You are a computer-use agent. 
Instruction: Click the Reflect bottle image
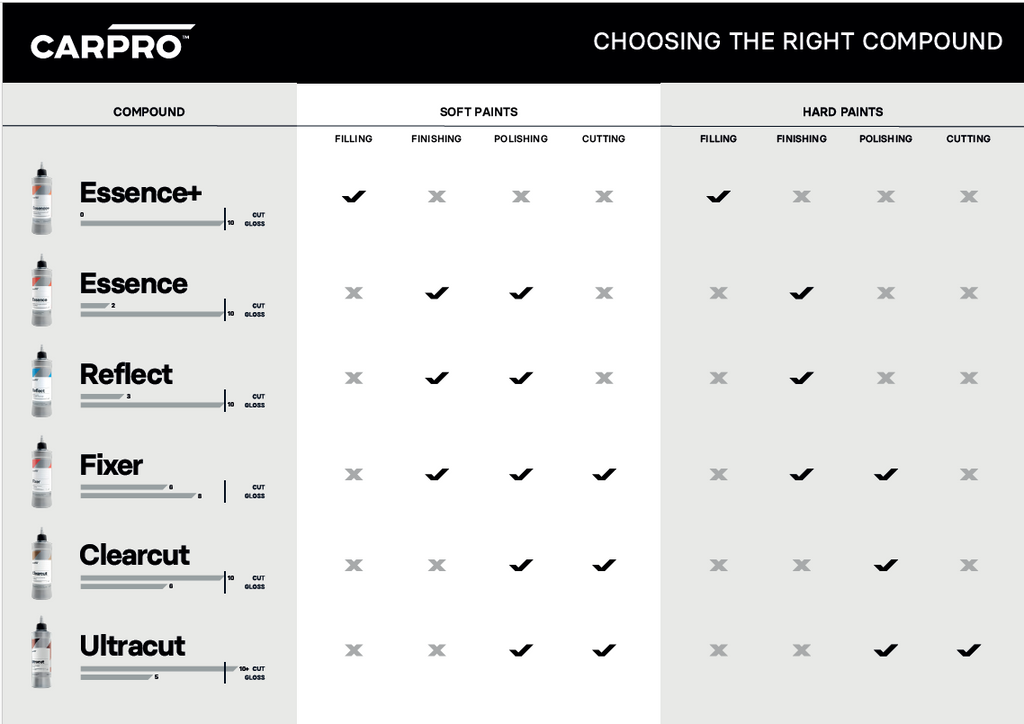pos(42,381)
